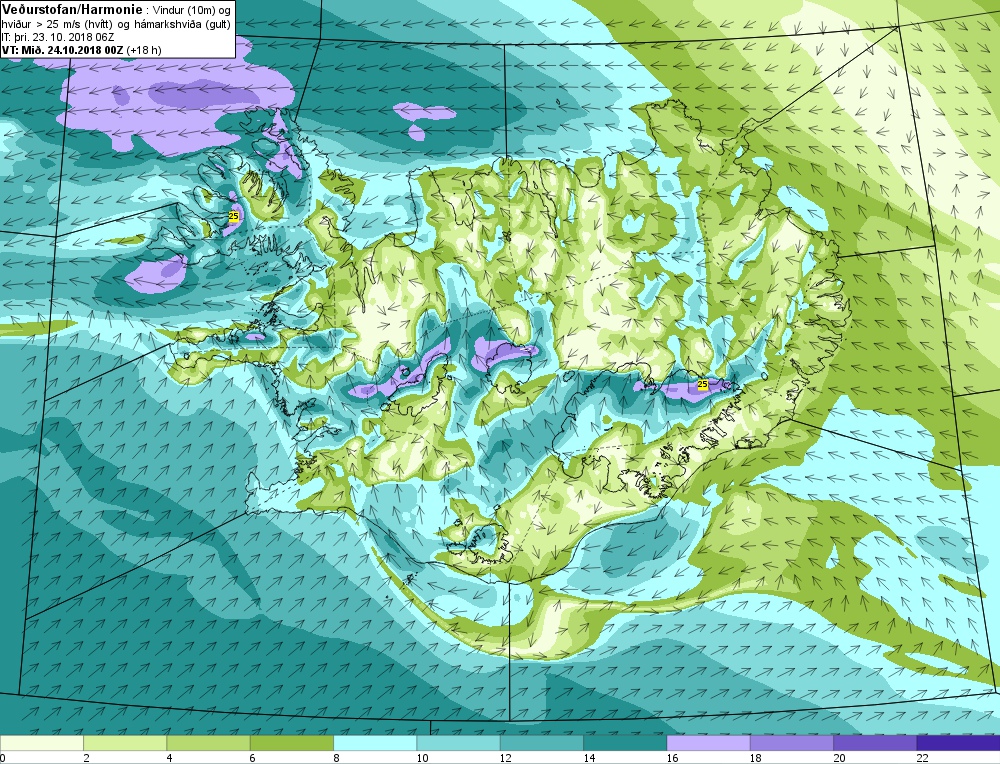Click the light cyan 8–10 m/s legend swatch
The height and width of the screenshot is (764, 1000).
pyautogui.click(x=375, y=742)
